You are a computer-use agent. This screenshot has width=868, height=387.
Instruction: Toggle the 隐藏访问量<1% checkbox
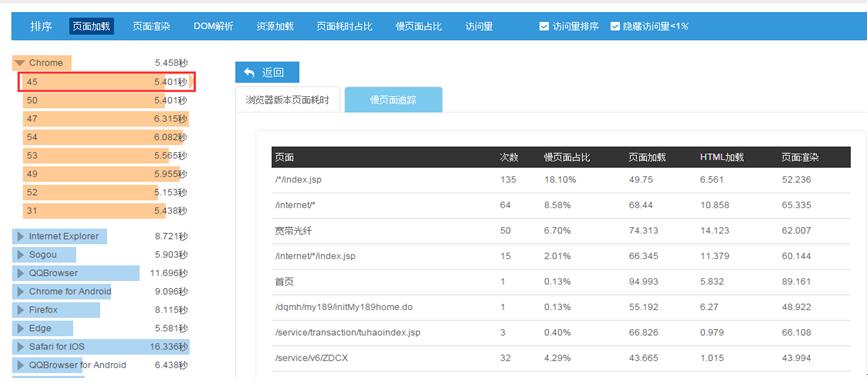click(x=614, y=26)
